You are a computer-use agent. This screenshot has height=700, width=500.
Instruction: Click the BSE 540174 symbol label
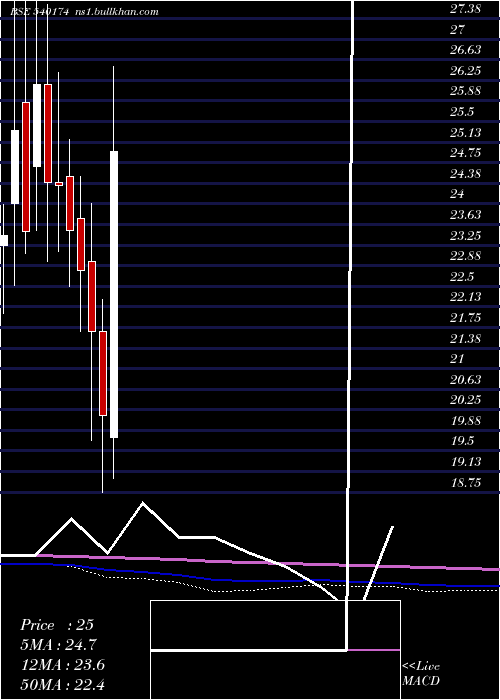tap(40, 12)
